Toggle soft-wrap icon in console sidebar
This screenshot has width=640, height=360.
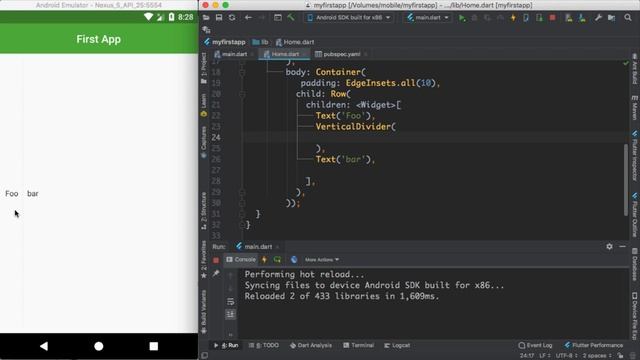pos(231,302)
